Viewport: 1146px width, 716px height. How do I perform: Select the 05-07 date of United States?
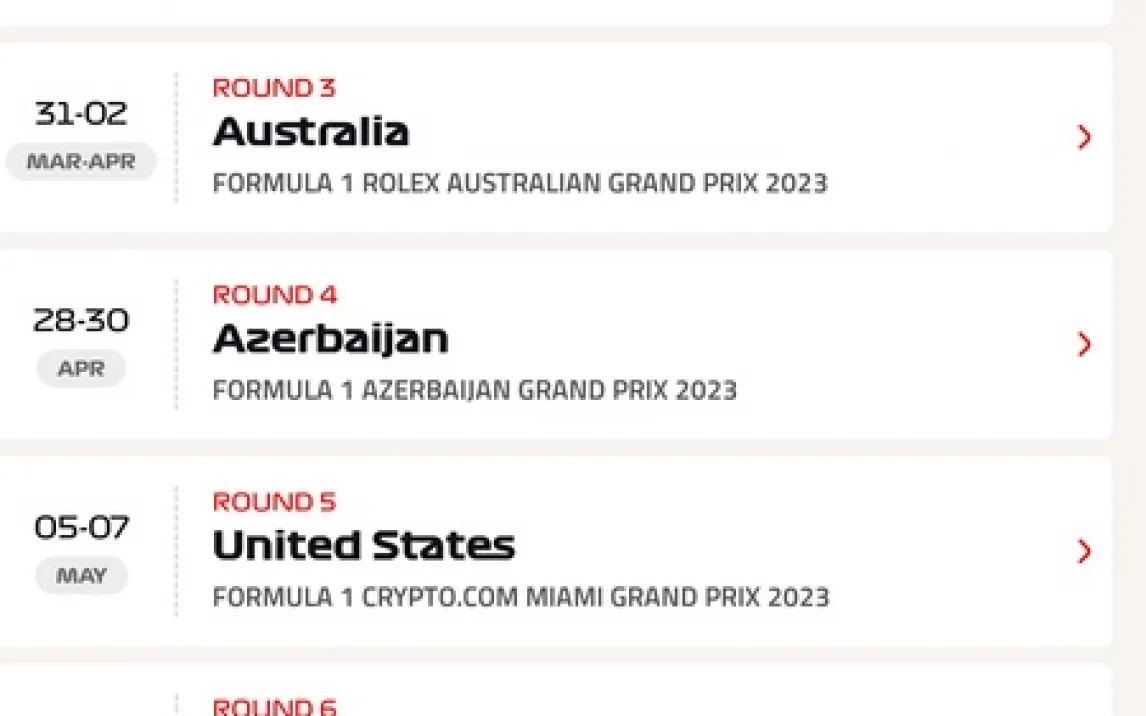(x=81, y=527)
